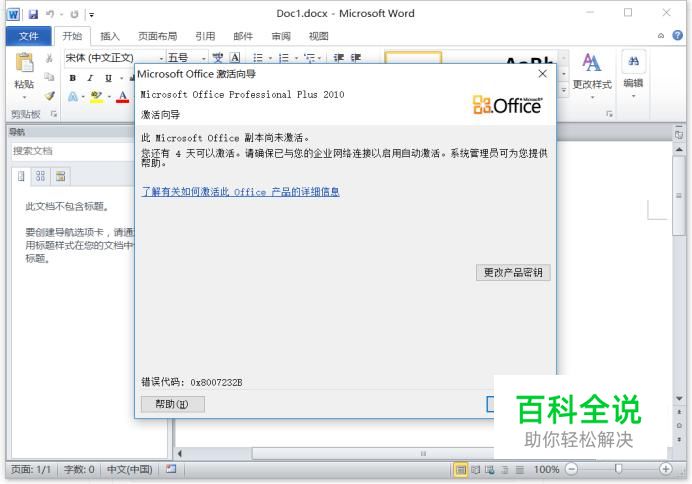The height and width of the screenshot is (484, 692).
Task: Switch to web layout view
Action: click(x=490, y=470)
